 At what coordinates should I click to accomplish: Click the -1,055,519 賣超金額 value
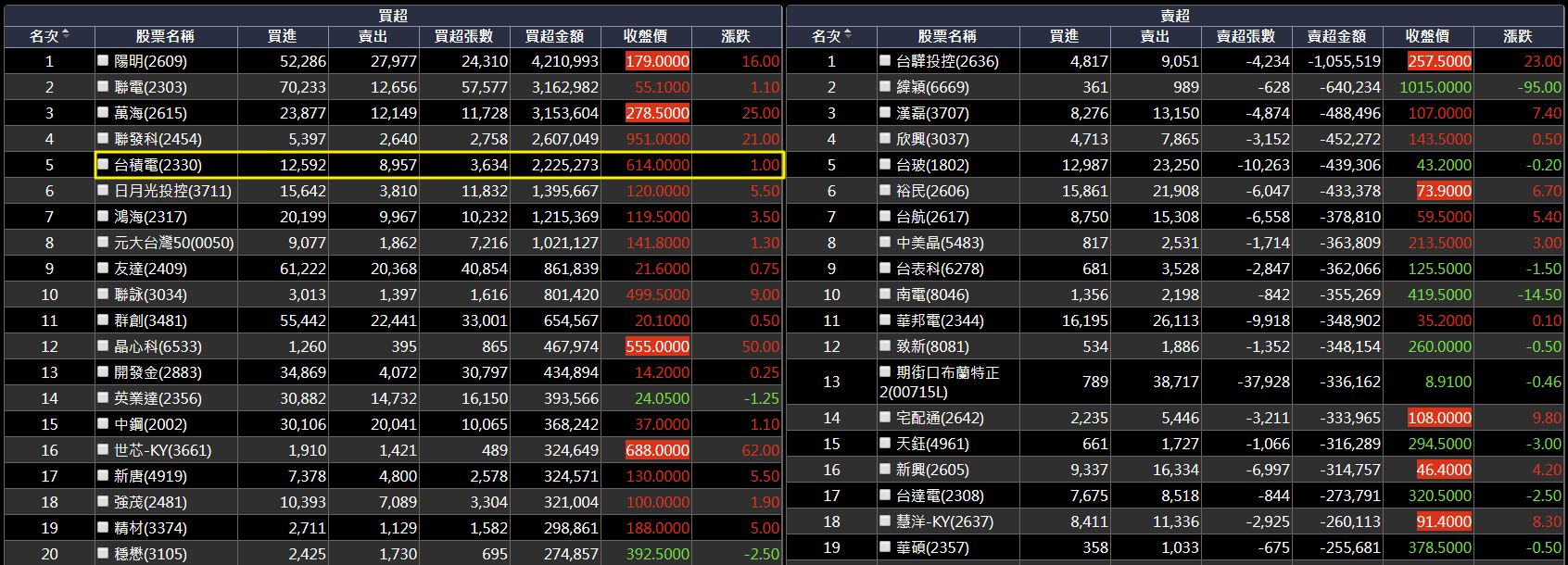[x=1344, y=61]
